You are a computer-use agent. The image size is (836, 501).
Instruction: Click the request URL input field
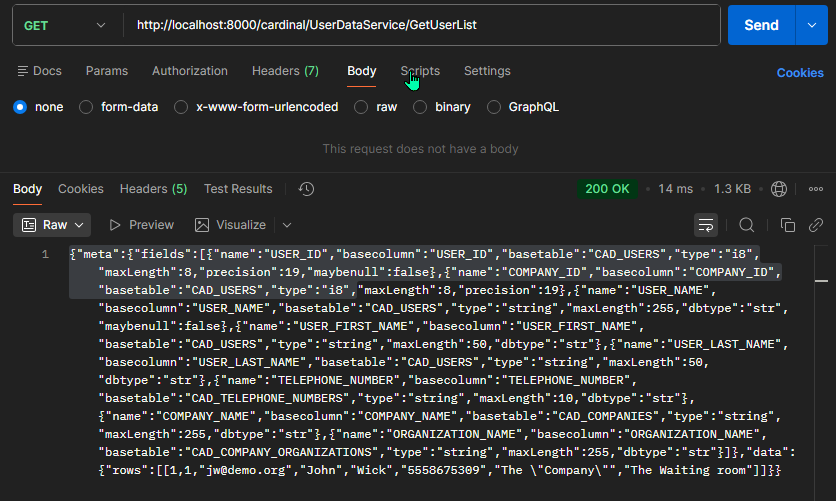(420, 25)
